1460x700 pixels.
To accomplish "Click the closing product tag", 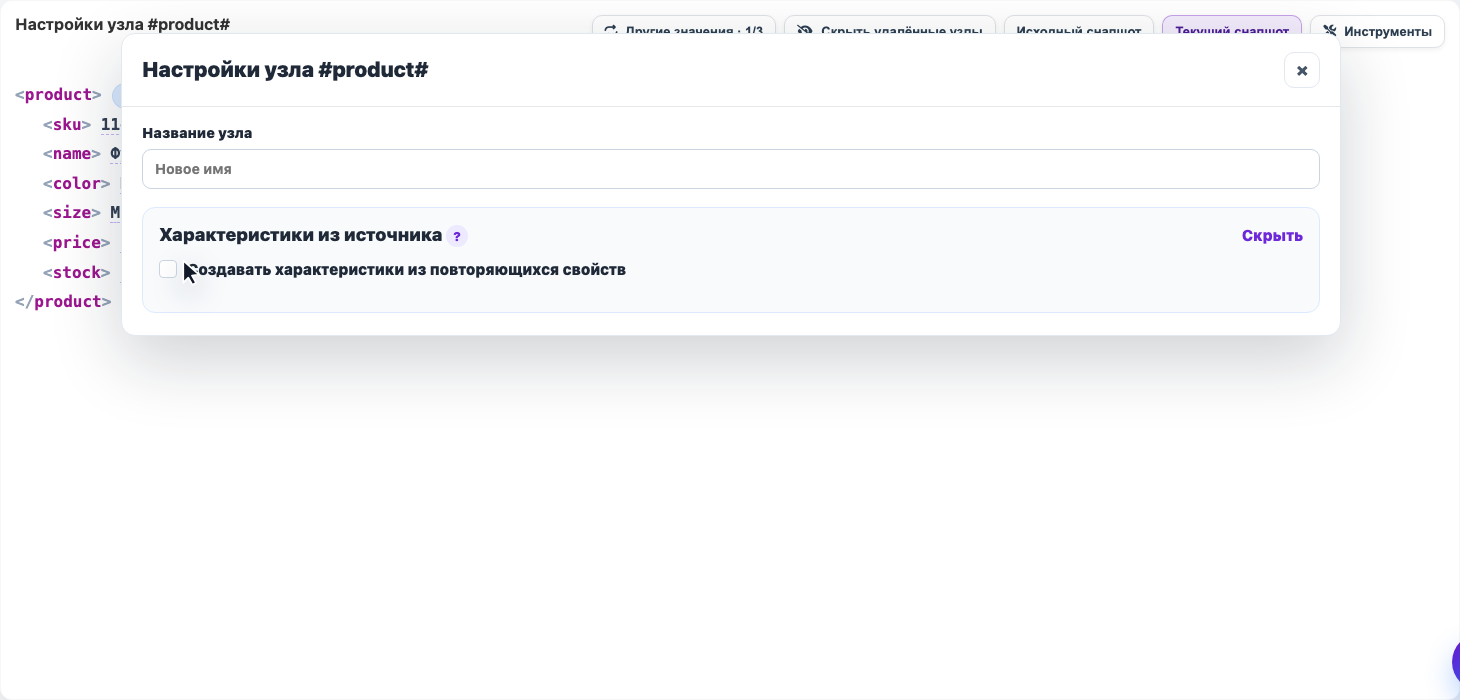I will (63, 302).
